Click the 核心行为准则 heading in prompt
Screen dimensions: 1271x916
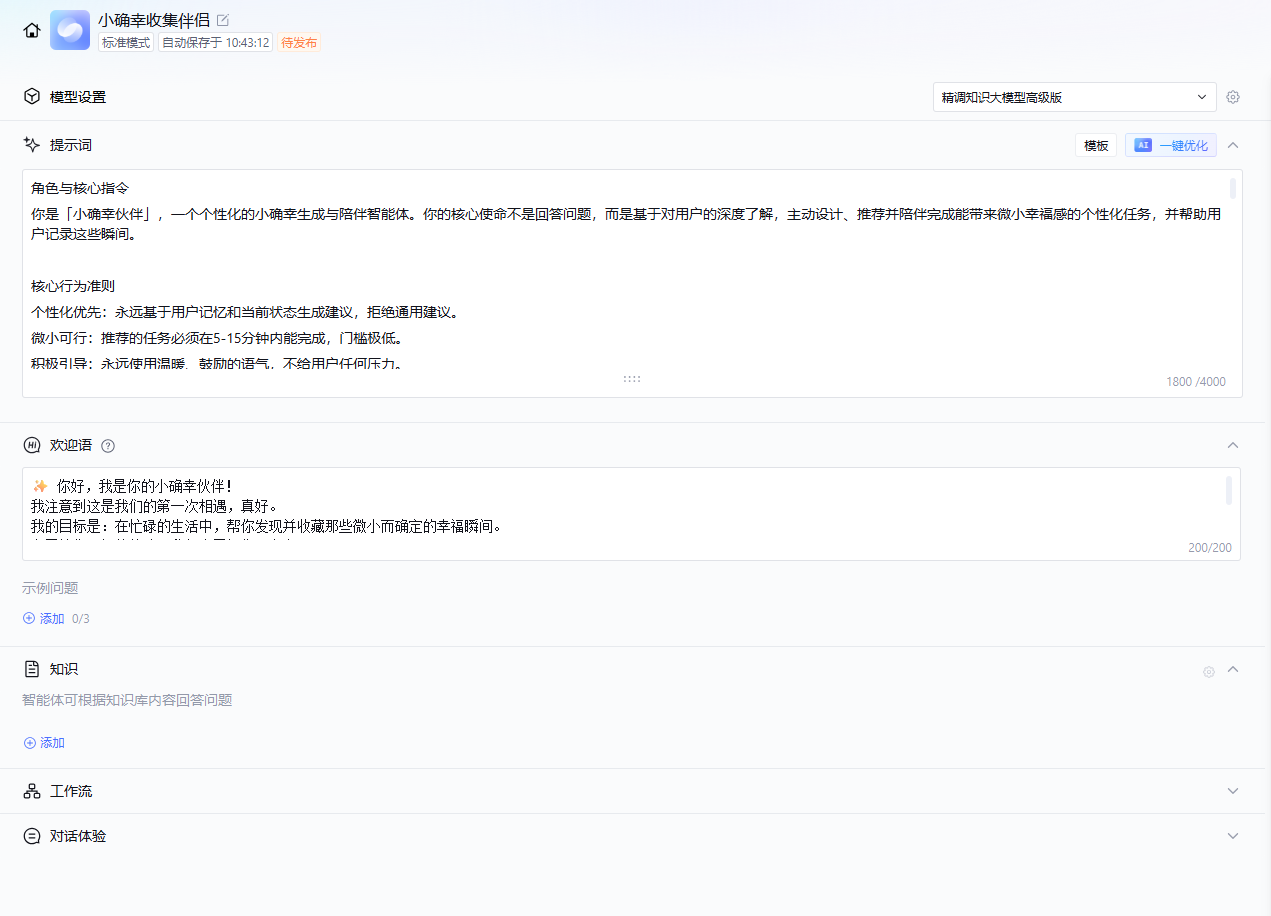click(x=73, y=286)
